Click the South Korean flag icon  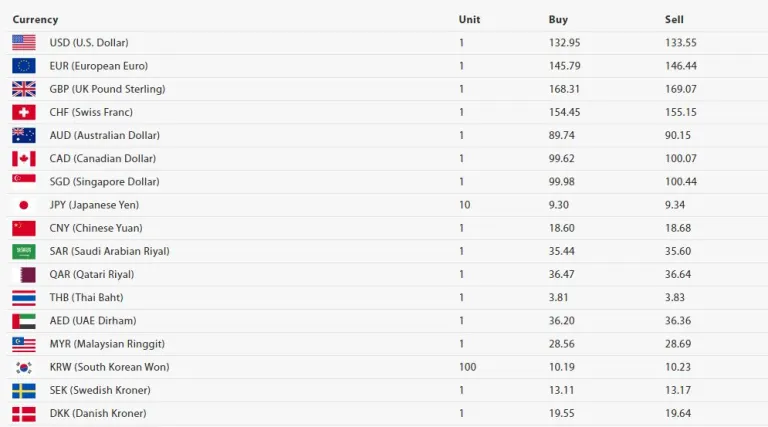click(x=24, y=367)
